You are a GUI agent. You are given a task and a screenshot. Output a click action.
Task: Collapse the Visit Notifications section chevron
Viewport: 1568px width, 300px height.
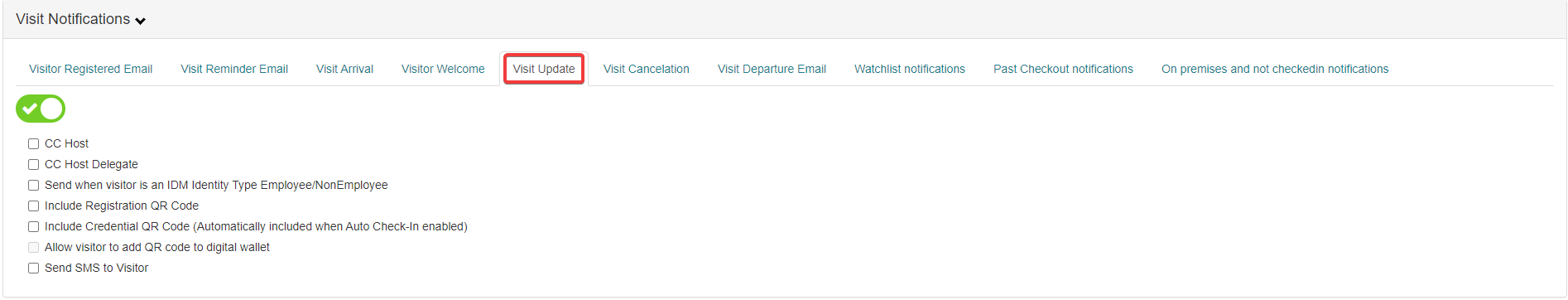click(x=141, y=21)
